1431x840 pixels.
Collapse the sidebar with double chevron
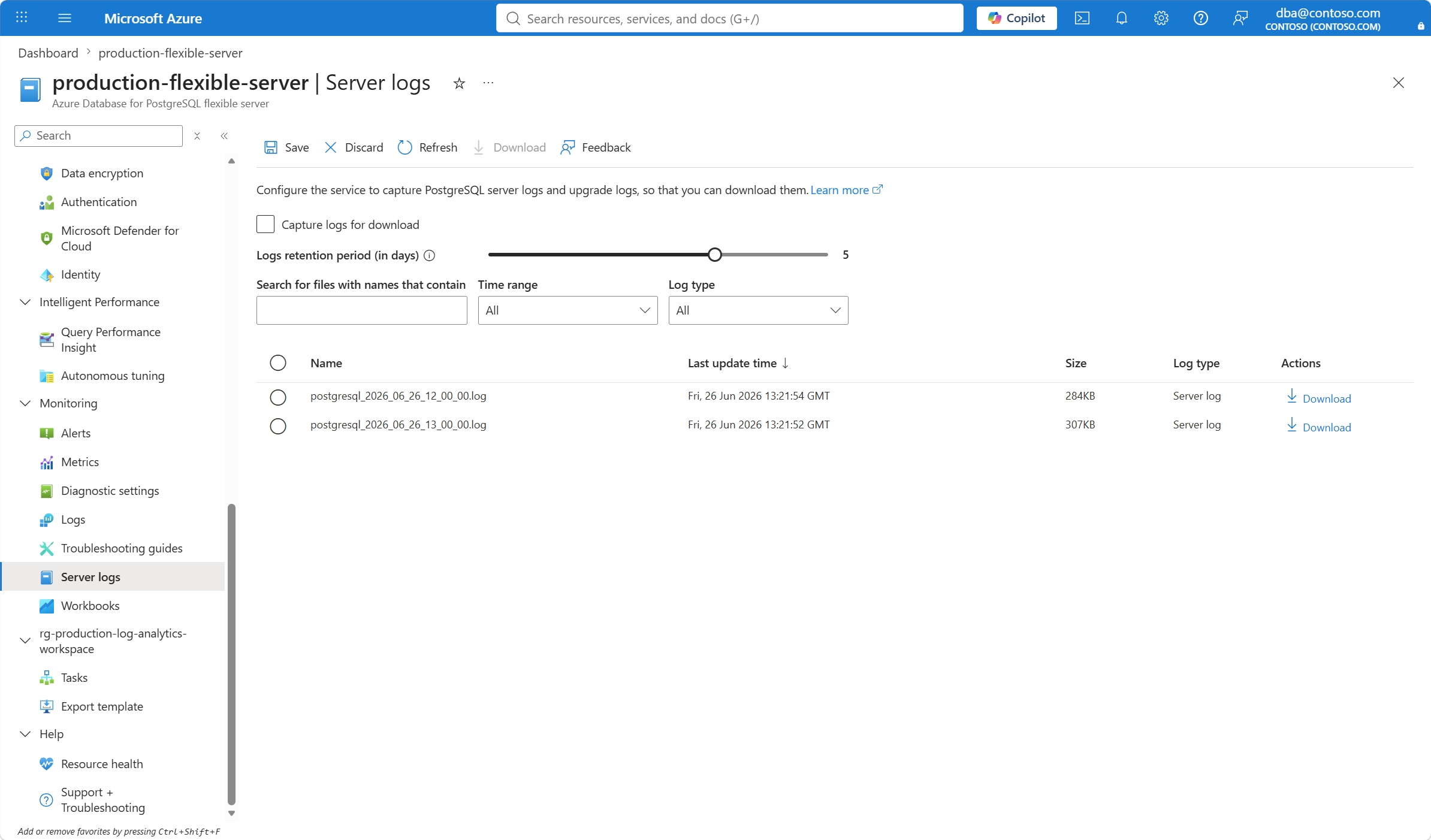(224, 136)
